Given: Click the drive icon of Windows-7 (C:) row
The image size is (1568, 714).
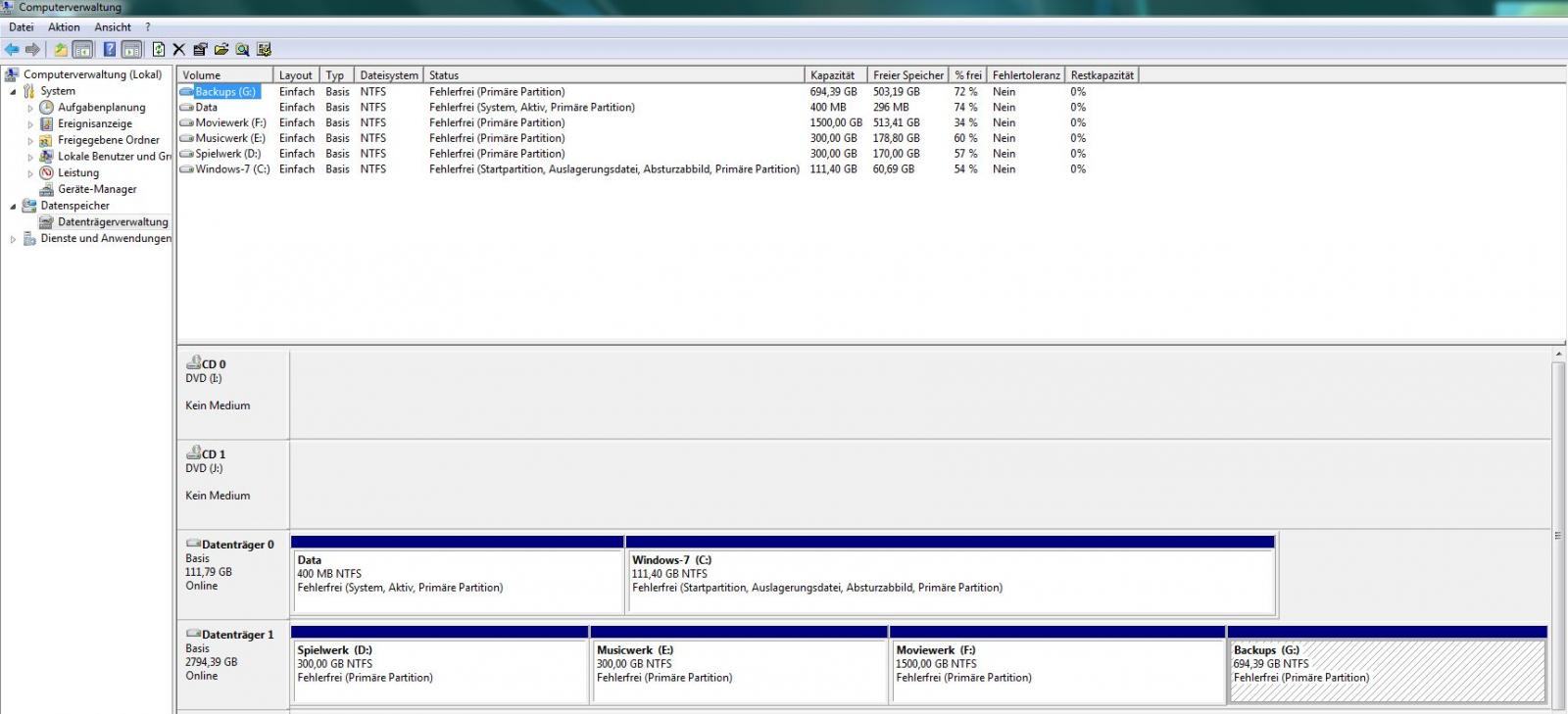Looking at the screenshot, I should pyautogui.click(x=186, y=168).
